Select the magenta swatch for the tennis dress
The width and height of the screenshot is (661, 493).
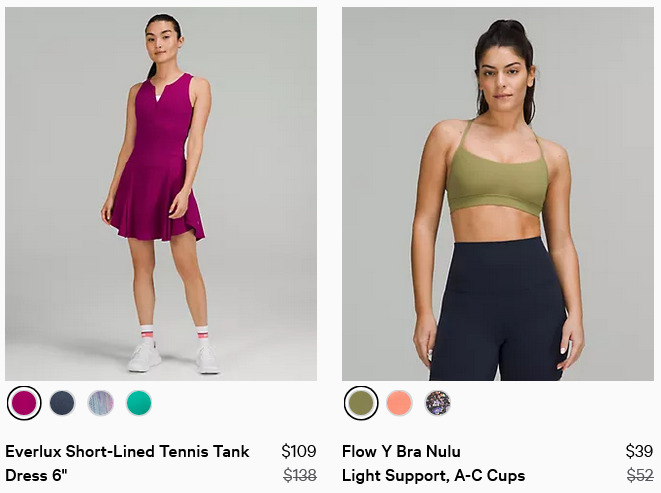[x=24, y=403]
